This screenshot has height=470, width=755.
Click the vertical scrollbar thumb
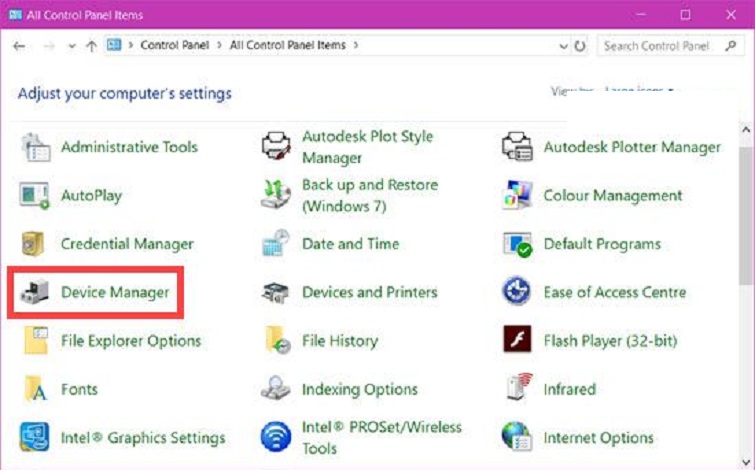click(x=746, y=216)
